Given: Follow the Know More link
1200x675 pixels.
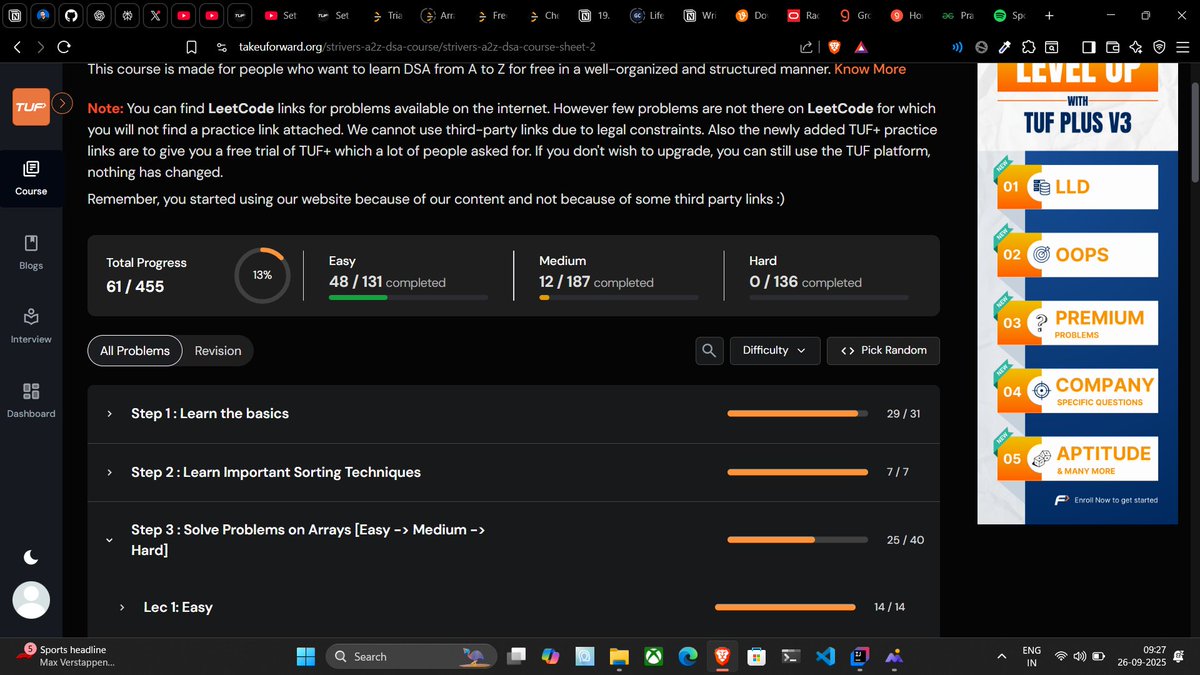Looking at the screenshot, I should tap(870, 69).
